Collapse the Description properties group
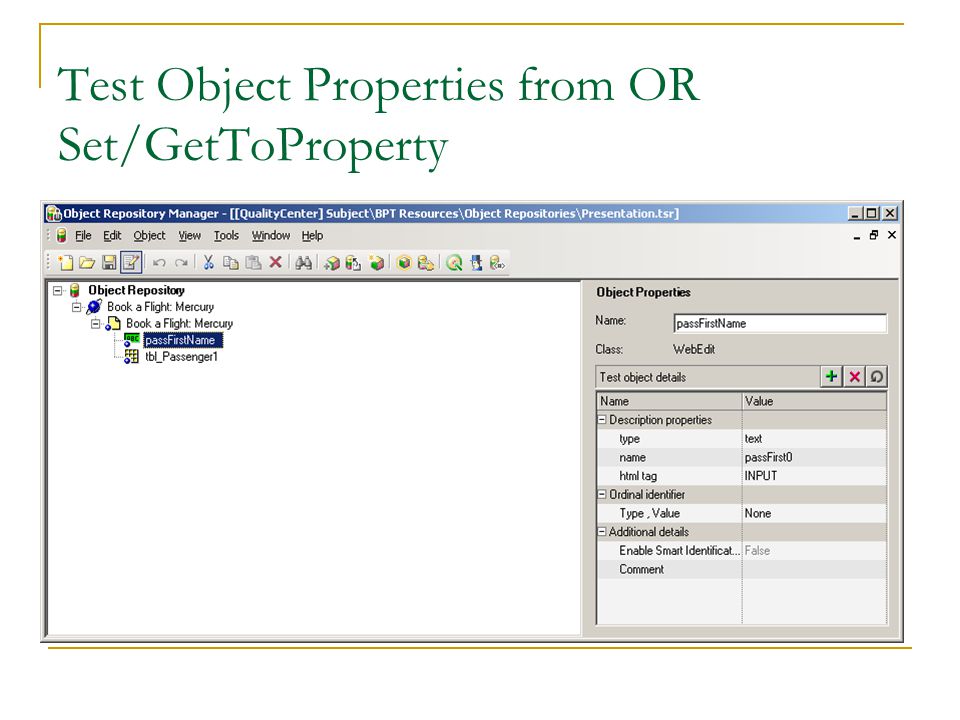Screen dimensions: 960x720 click(x=602, y=419)
